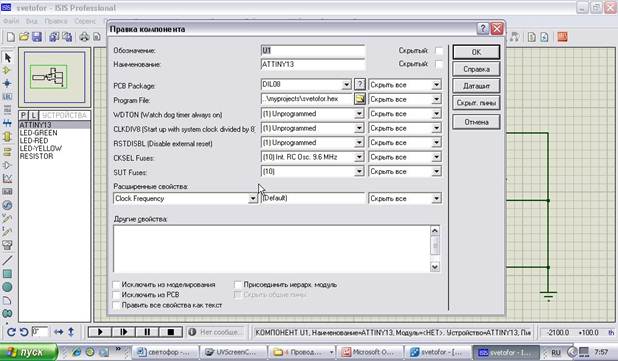Stop the simulation with Stop button
The image size is (618, 361).
point(171,332)
